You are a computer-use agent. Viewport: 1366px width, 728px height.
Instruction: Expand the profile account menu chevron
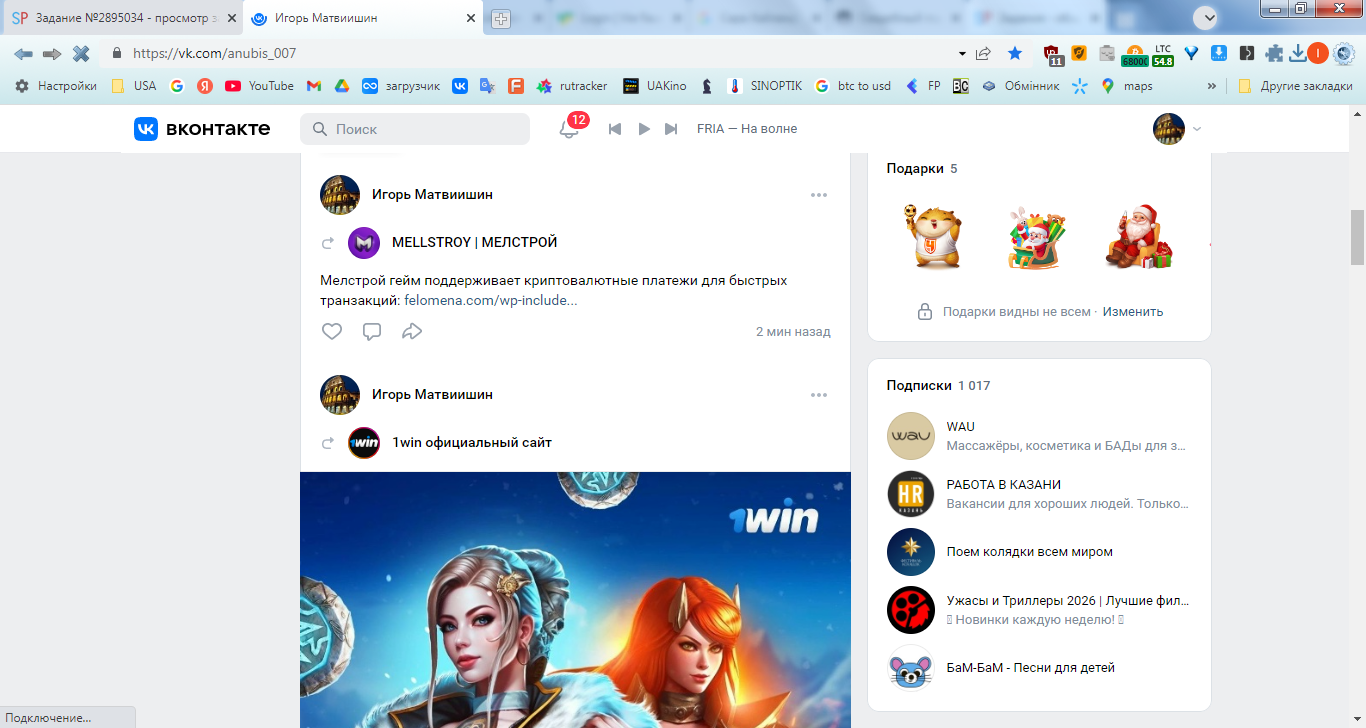click(1197, 129)
